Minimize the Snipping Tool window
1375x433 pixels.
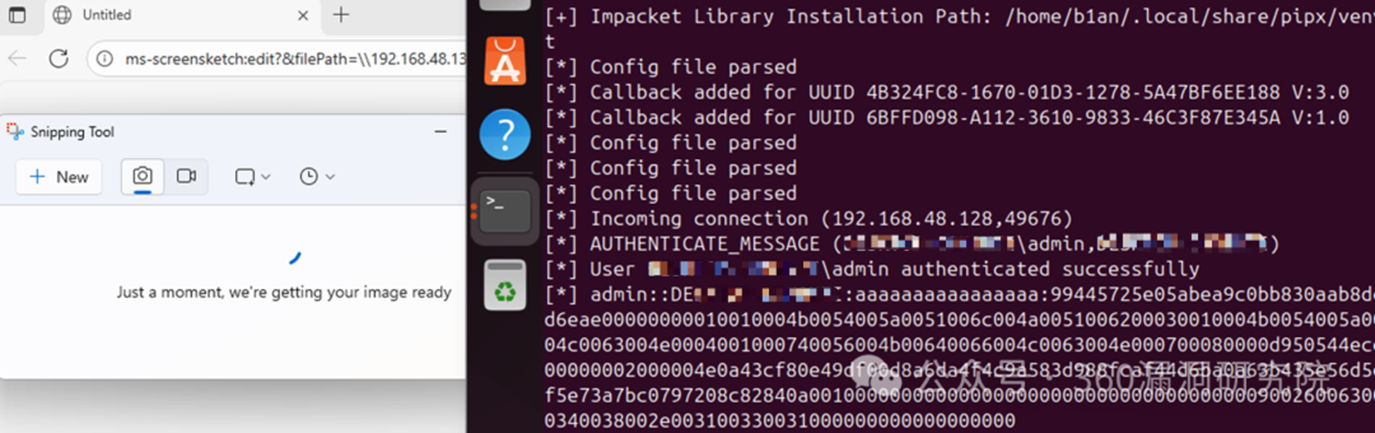[x=440, y=131]
